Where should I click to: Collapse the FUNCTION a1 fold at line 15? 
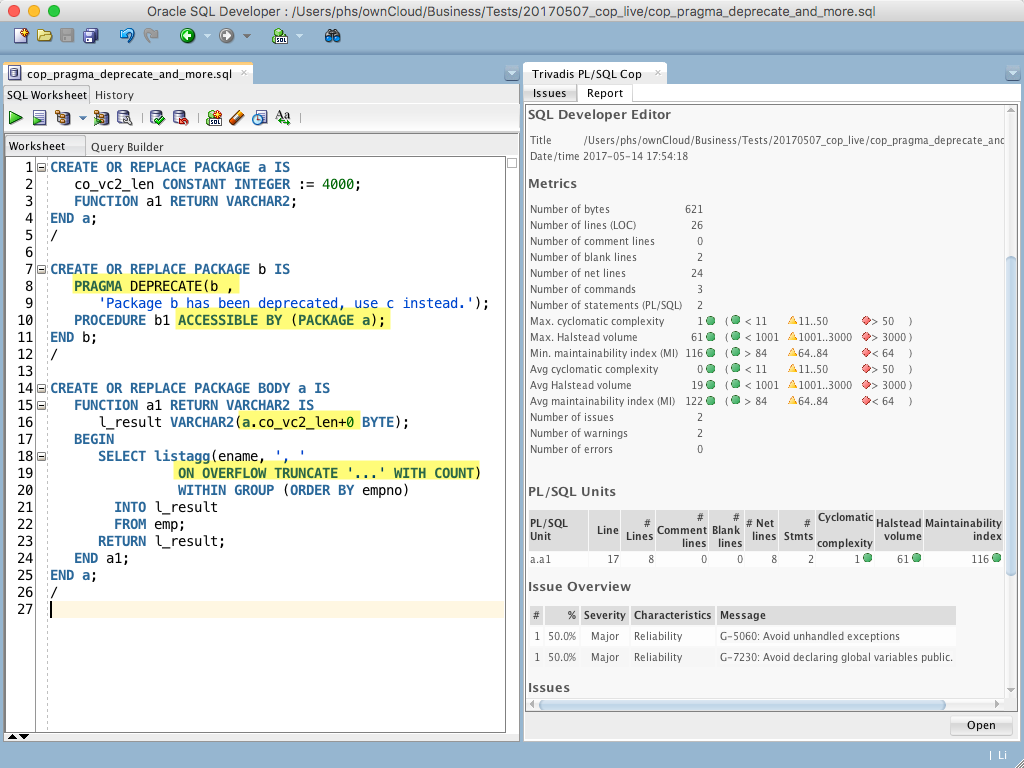click(41, 405)
